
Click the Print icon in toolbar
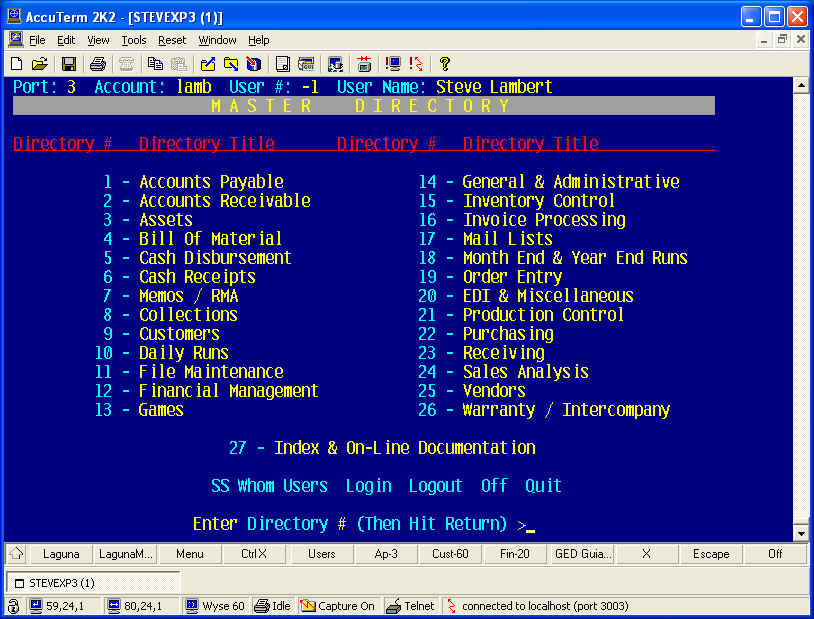coord(97,64)
